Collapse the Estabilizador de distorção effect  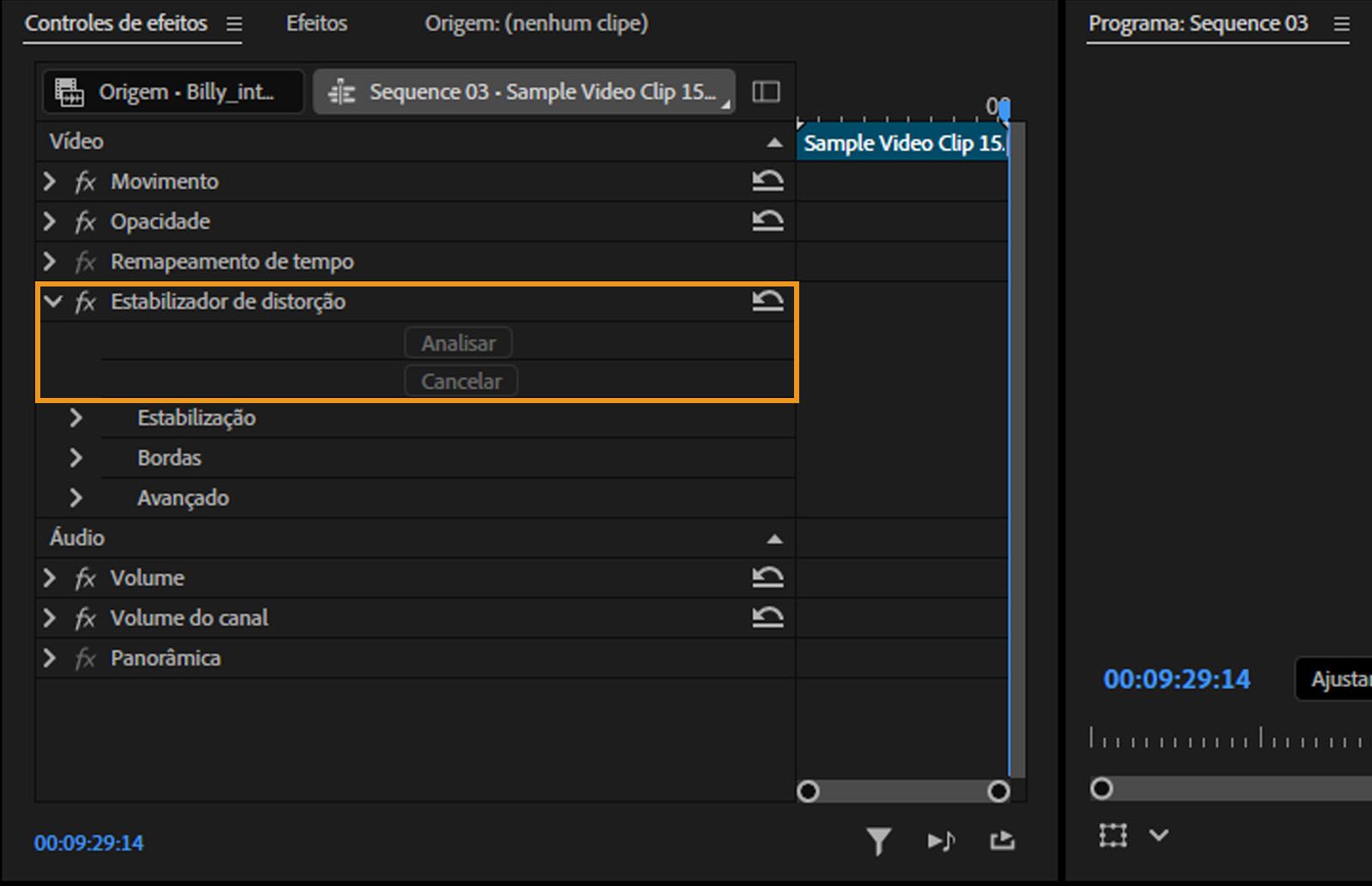[x=53, y=301]
